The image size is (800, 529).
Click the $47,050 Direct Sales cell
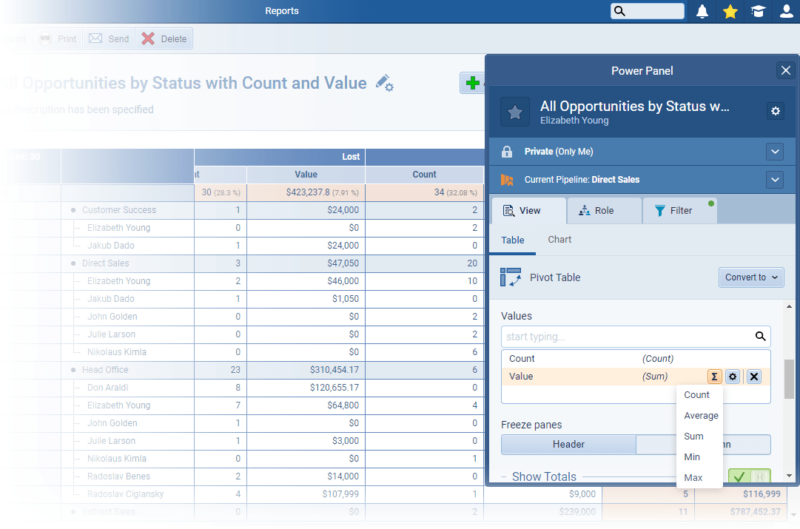coord(306,263)
